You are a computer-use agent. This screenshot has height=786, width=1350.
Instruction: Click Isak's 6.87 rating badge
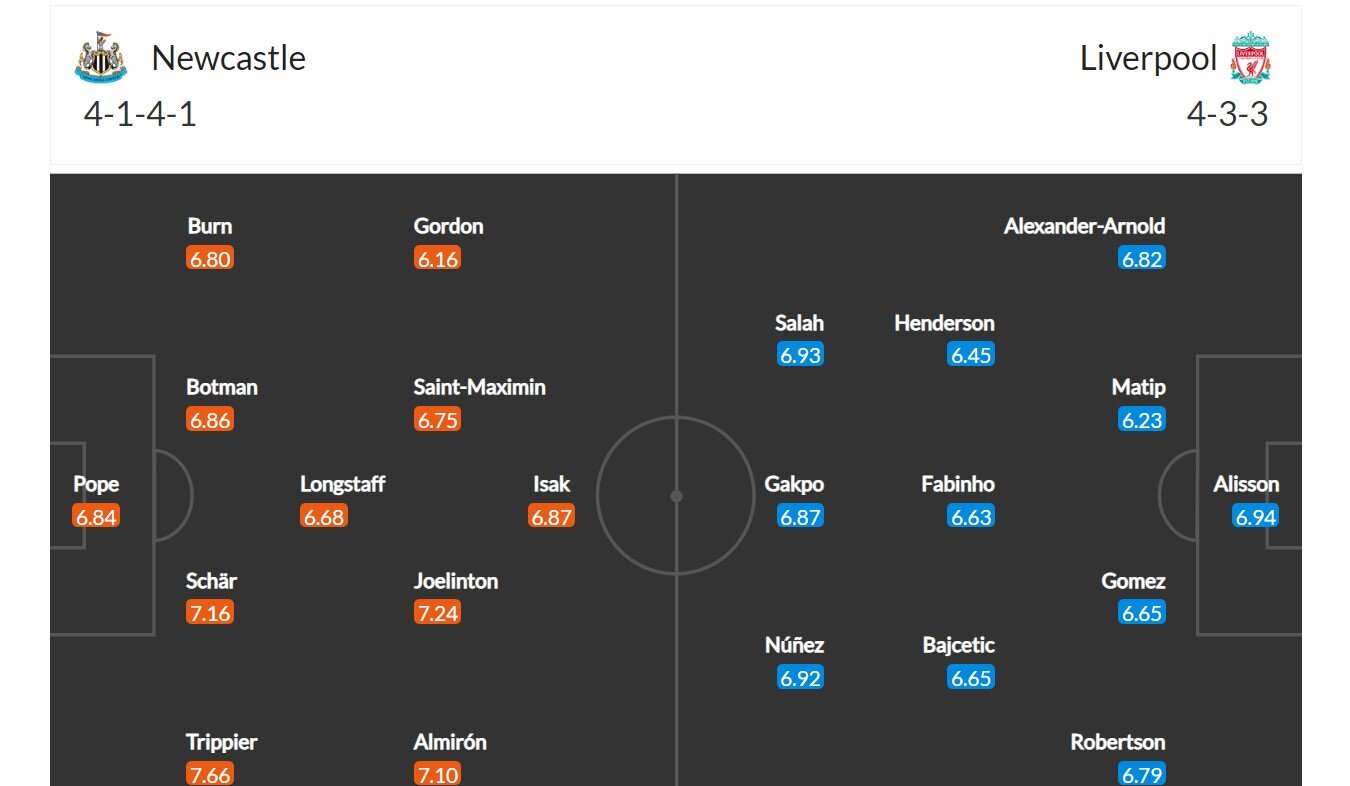(x=551, y=517)
